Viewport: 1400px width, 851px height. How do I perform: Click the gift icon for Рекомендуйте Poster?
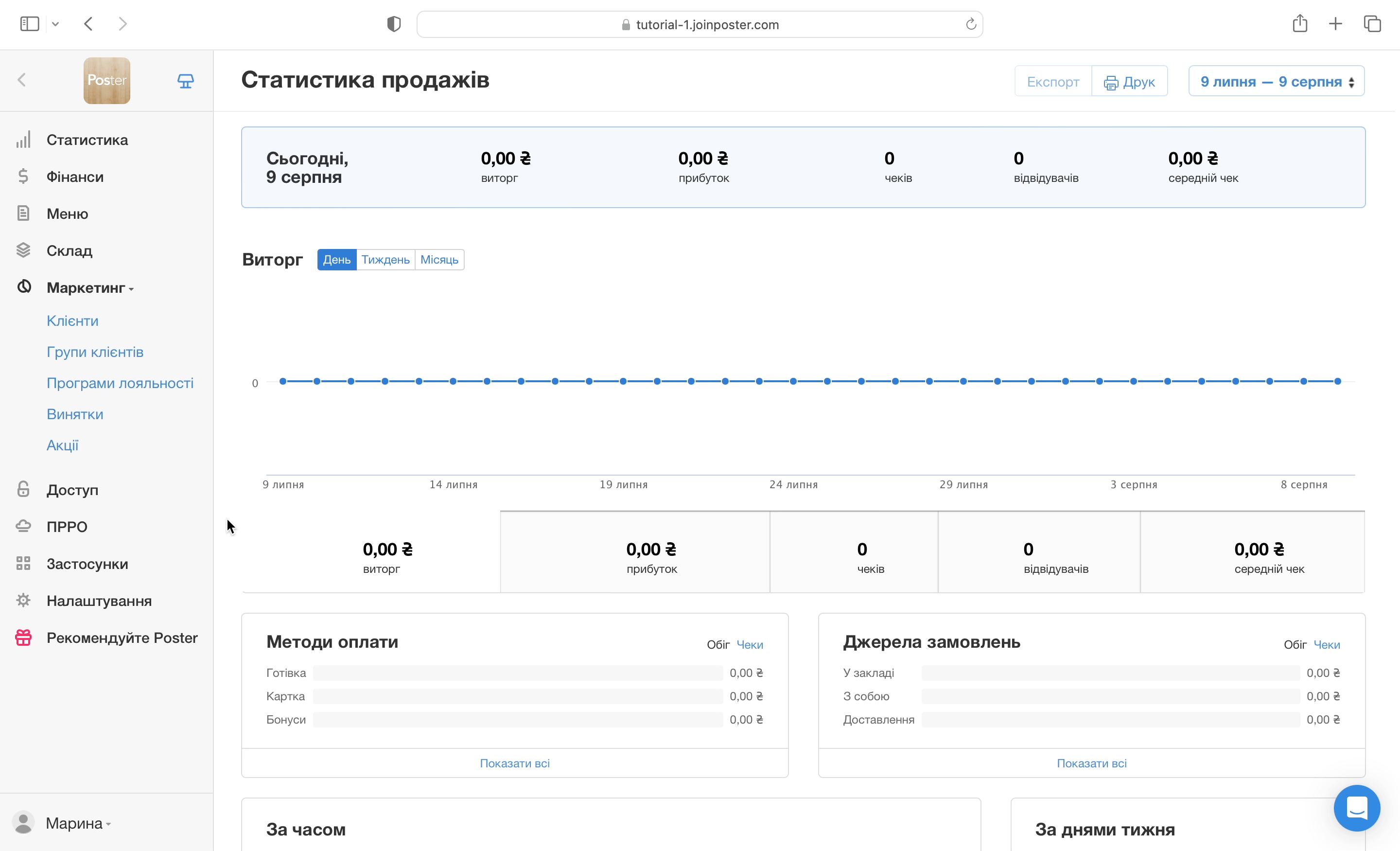pos(23,638)
